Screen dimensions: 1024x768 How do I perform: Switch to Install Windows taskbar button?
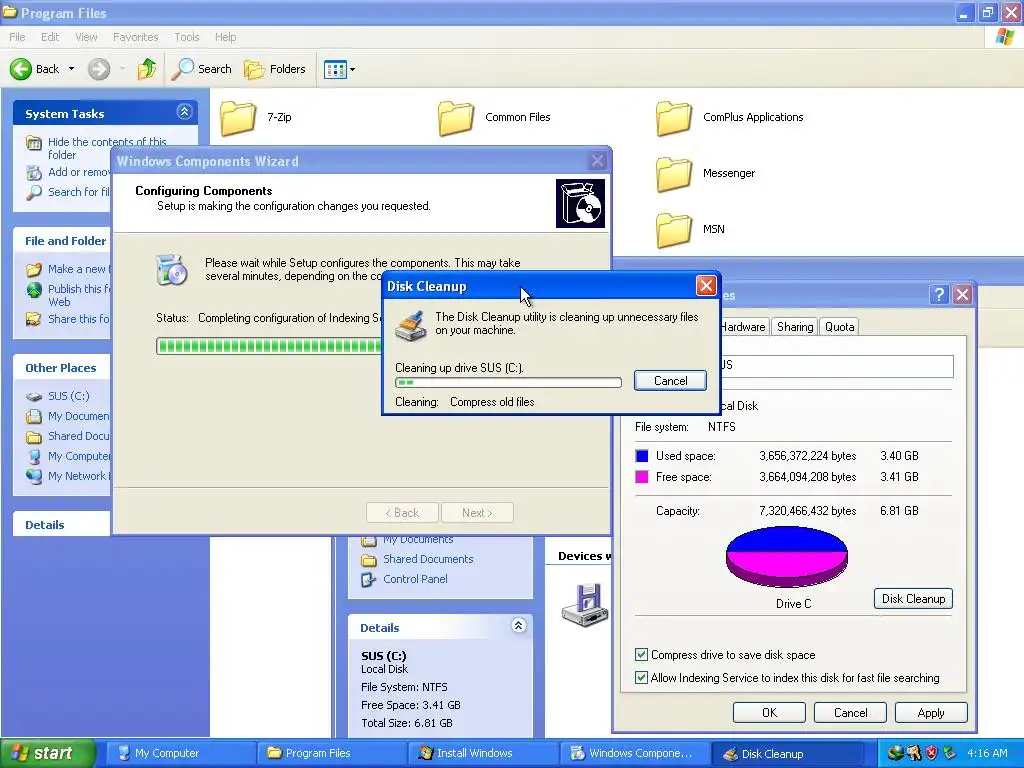click(x=481, y=753)
